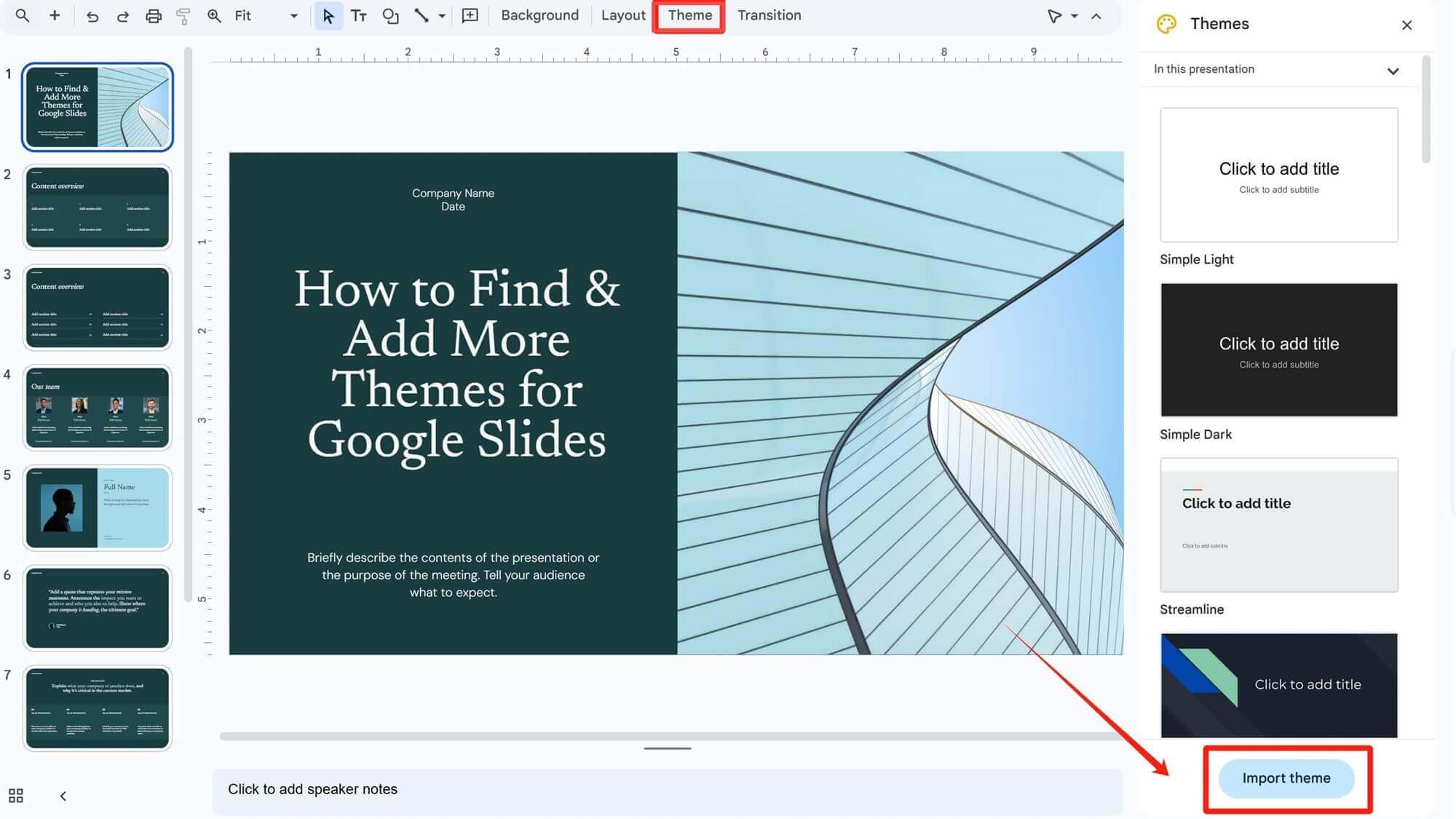Open the Background options
The height and width of the screenshot is (819, 1456).
pos(540,15)
